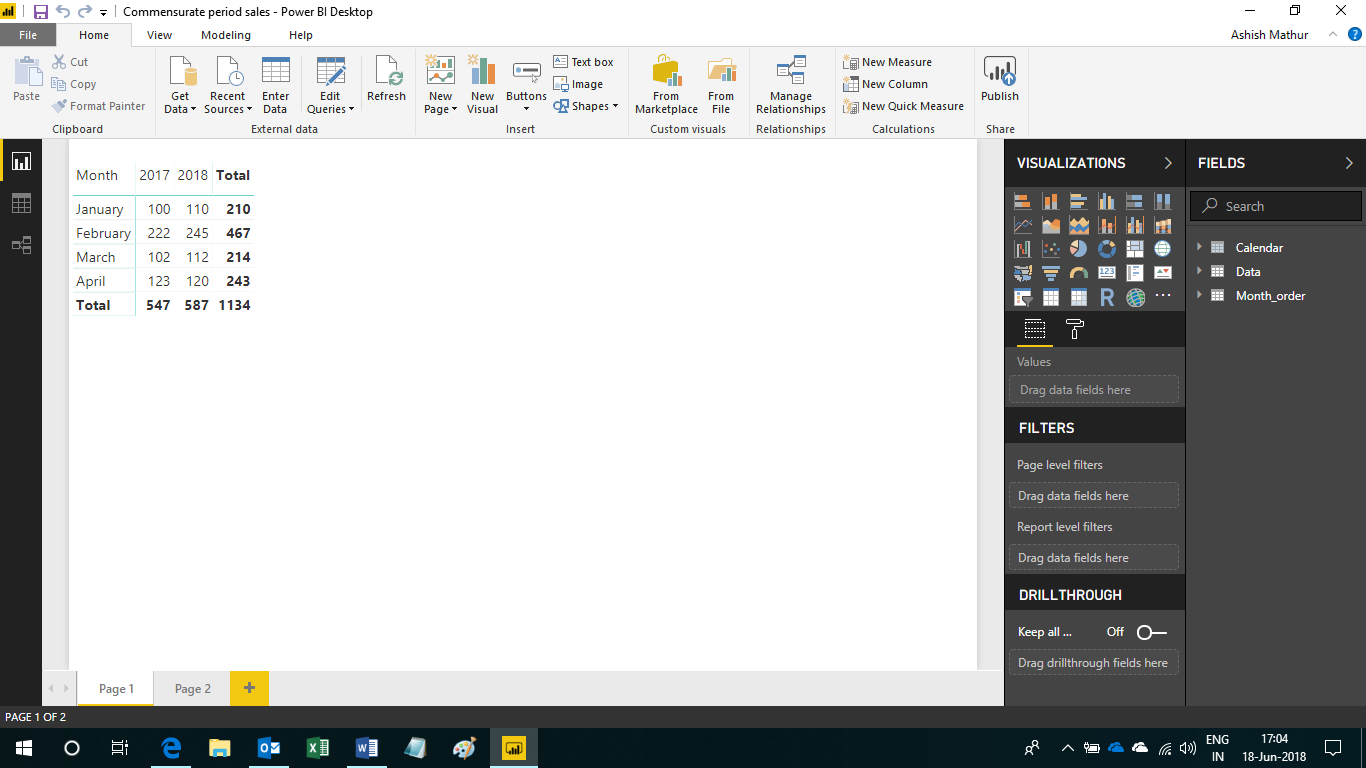Pick the Gauge visualization

pyautogui.click(x=1079, y=273)
